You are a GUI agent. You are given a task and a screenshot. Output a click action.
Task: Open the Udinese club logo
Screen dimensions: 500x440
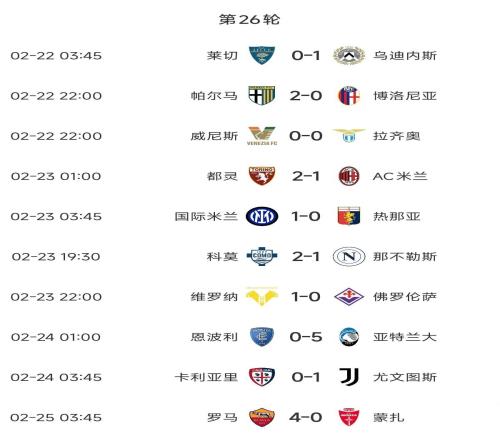point(349,55)
